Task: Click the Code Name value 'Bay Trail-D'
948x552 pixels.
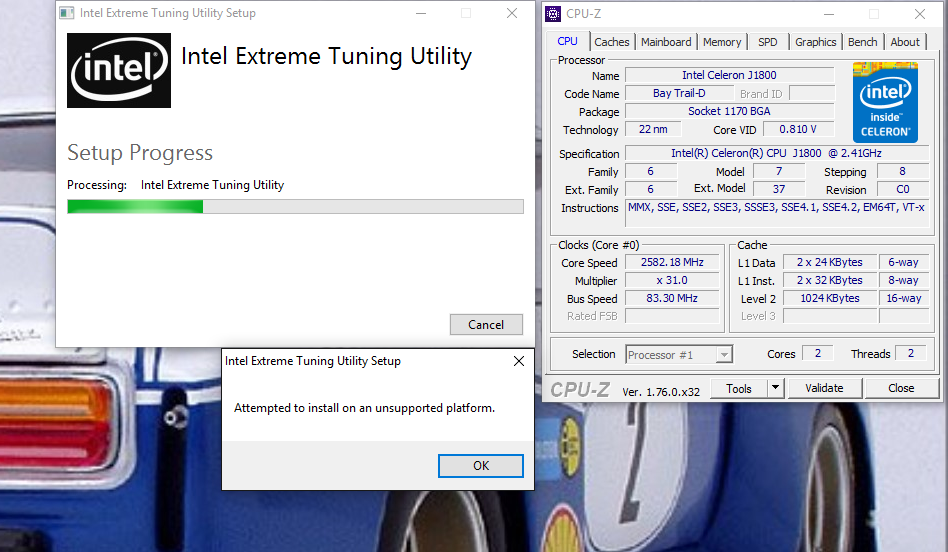Action: pos(679,93)
